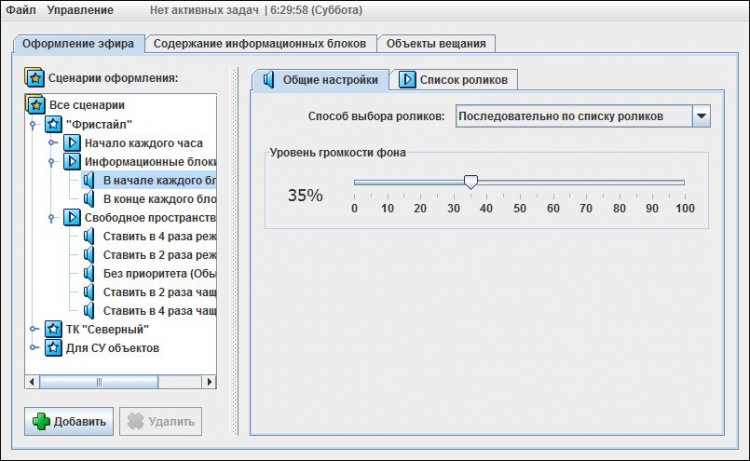Click the speaker icon on Общие настройки tab
Screen dimensions: 750x461
pyautogui.click(x=269, y=79)
